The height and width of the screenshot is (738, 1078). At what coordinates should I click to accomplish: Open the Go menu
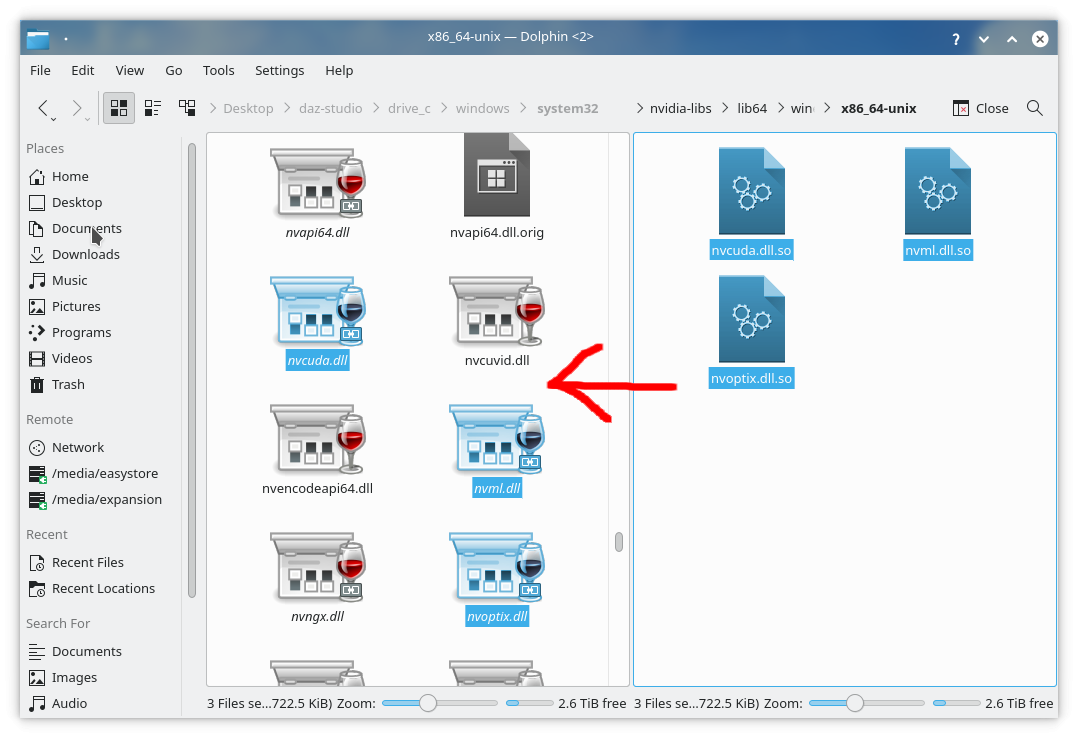pos(173,70)
